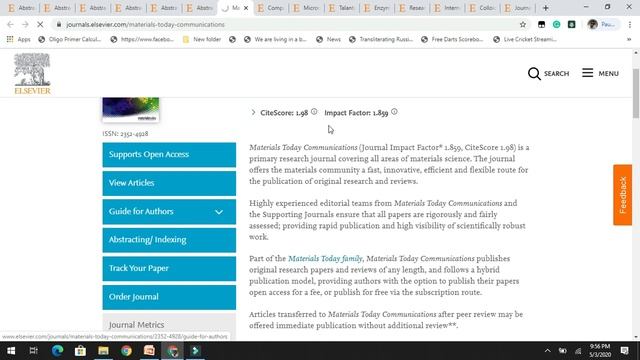Go forward in browser history
The image size is (640, 360).
(25, 24)
